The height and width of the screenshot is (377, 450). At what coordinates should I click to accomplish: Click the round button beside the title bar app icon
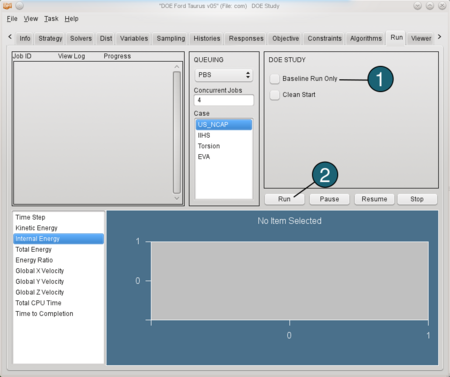coord(20,6)
